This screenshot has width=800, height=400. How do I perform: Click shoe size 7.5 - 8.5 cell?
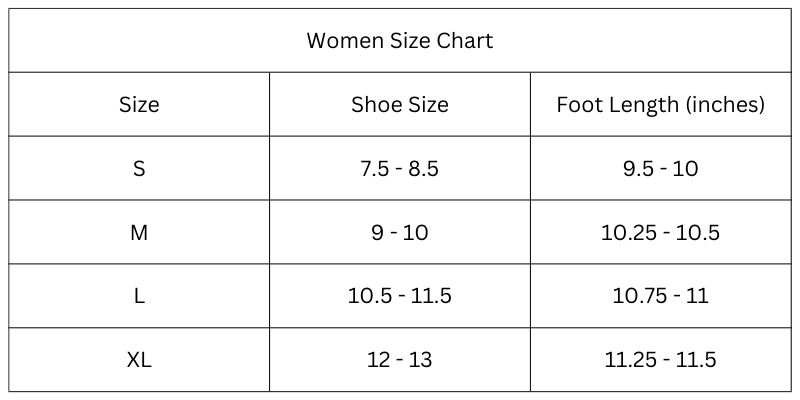(400, 168)
